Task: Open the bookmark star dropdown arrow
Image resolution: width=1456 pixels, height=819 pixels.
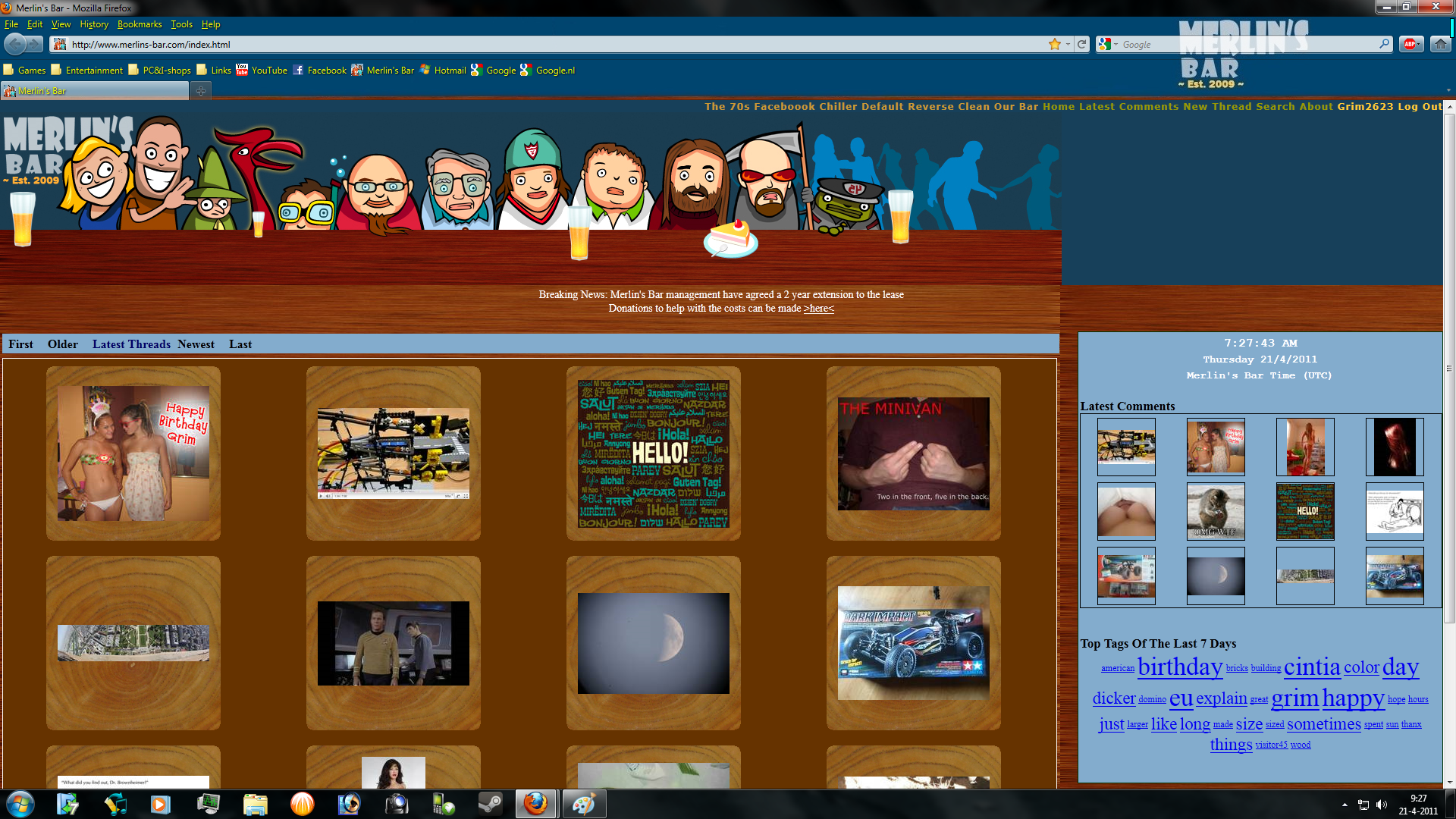Action: [x=1068, y=44]
